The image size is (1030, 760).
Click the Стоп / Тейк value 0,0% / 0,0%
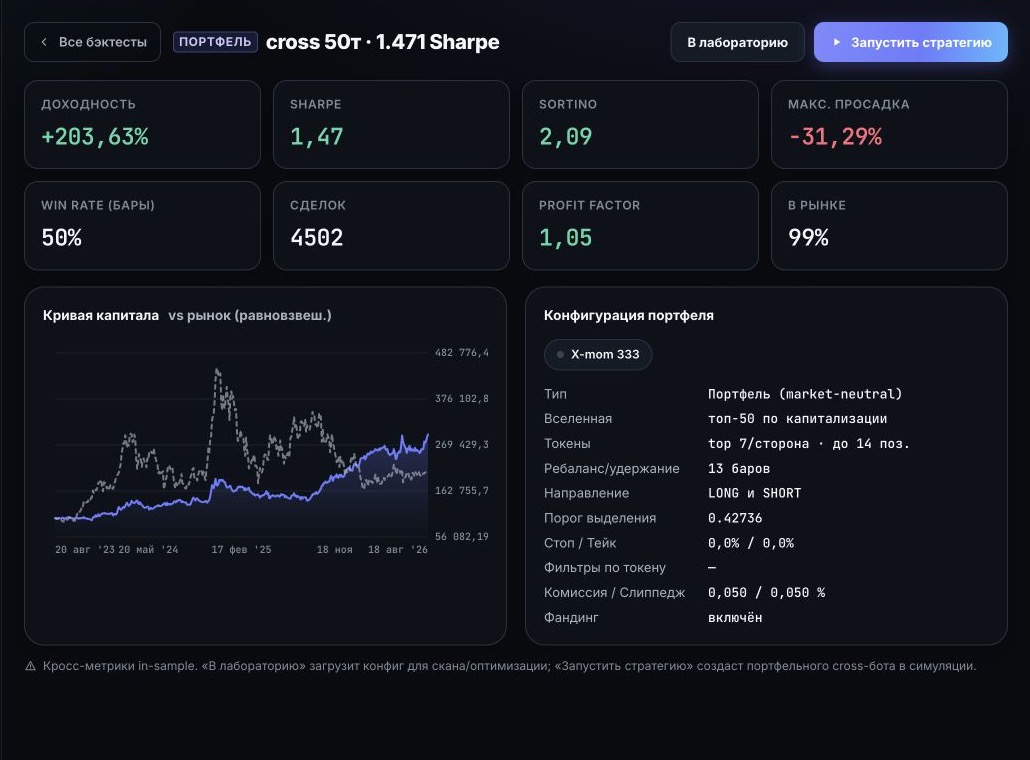[751, 543]
